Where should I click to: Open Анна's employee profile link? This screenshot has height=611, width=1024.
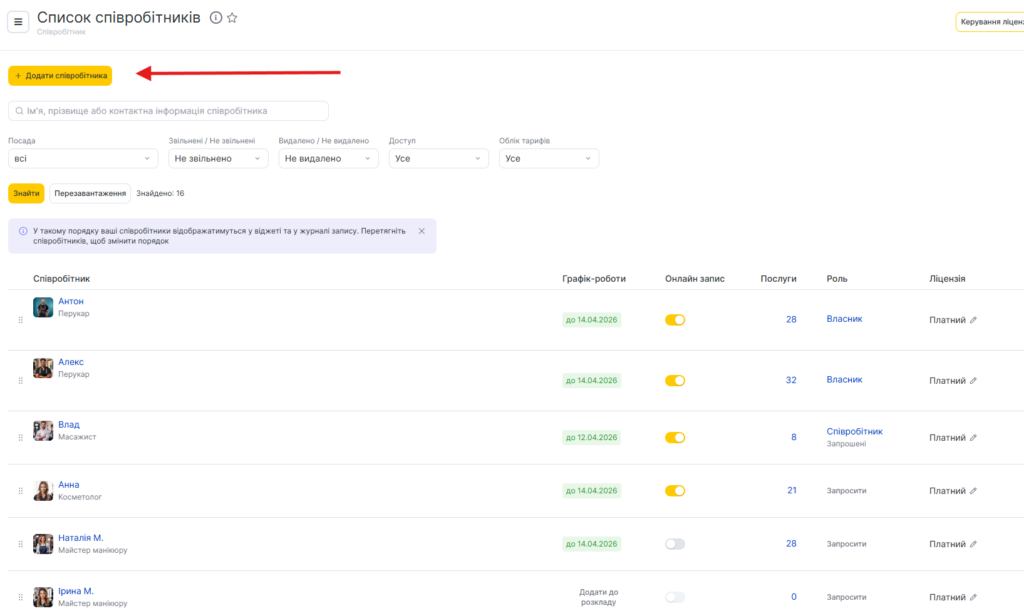tap(69, 485)
